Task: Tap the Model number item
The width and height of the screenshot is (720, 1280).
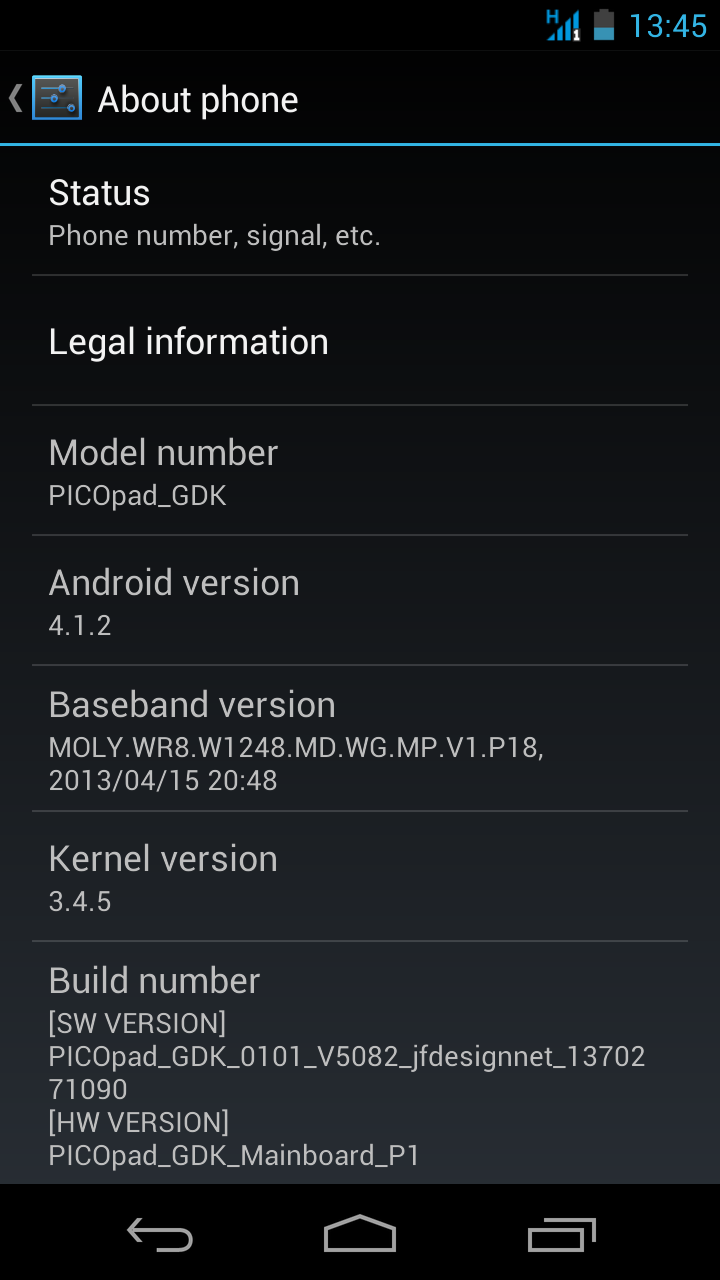Action: click(360, 471)
